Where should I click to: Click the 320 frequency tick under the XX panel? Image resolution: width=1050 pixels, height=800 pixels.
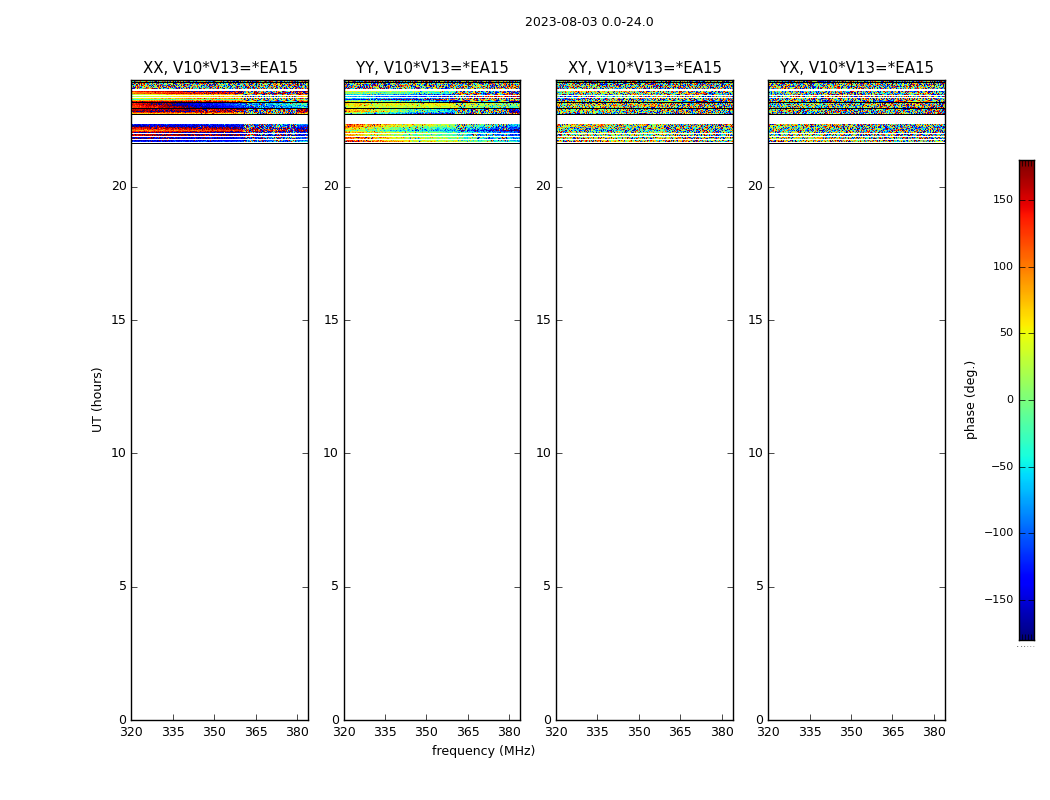point(131,732)
